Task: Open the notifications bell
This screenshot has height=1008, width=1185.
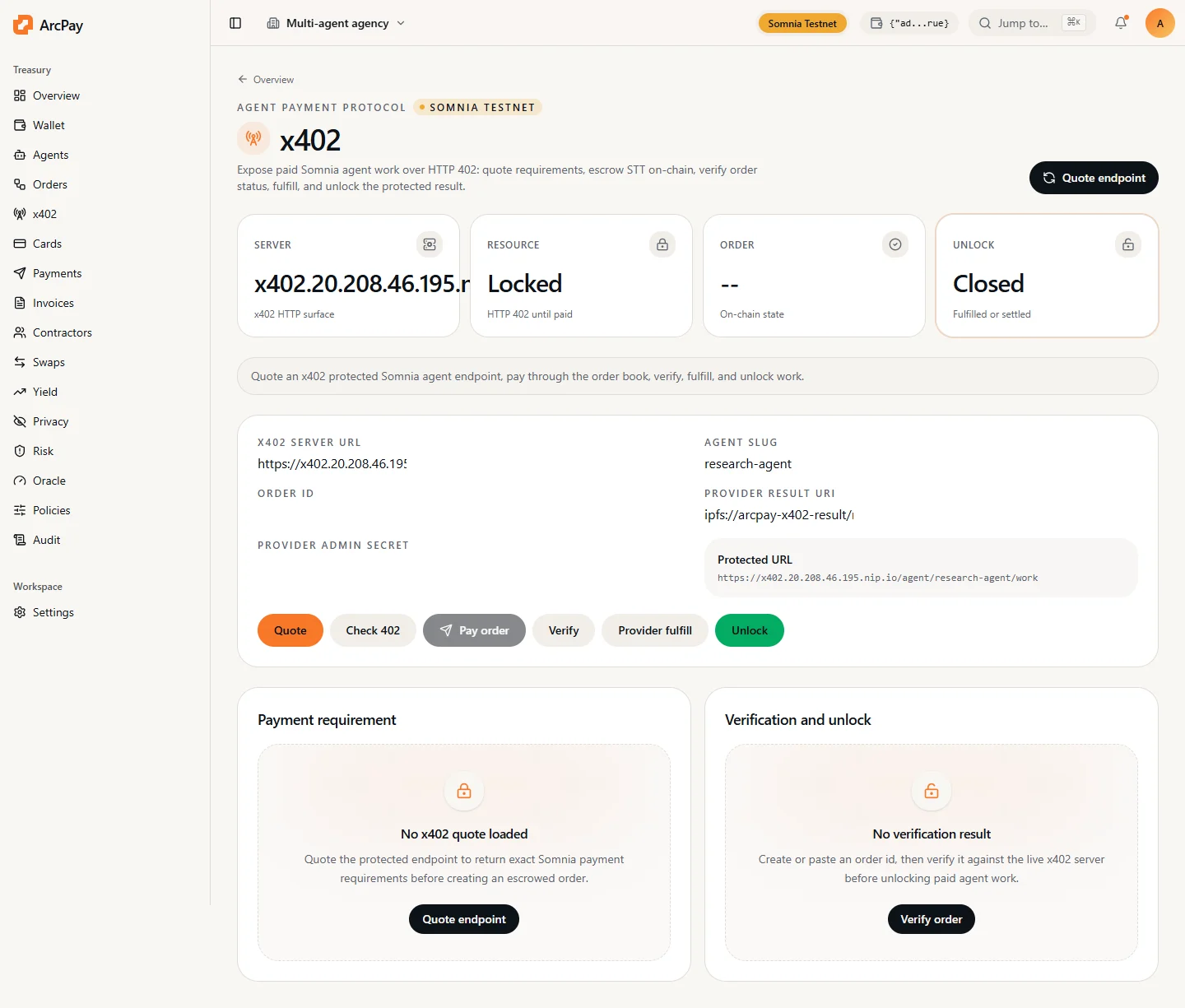Action: [x=1121, y=23]
